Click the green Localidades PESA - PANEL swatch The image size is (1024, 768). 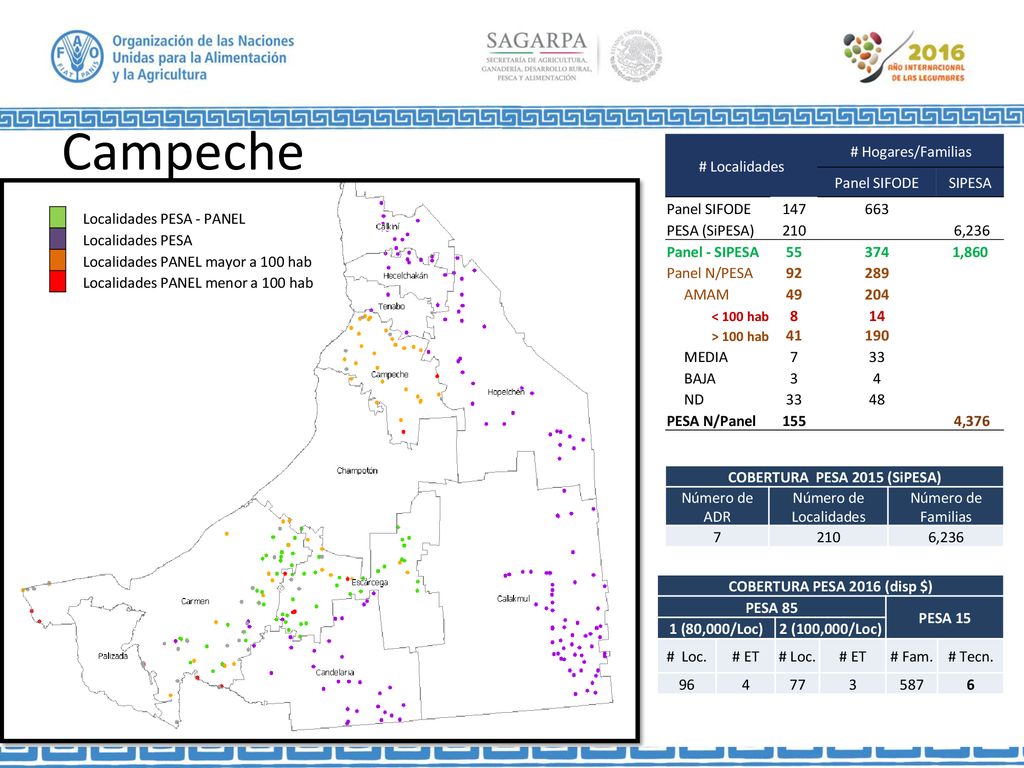[x=57, y=217]
